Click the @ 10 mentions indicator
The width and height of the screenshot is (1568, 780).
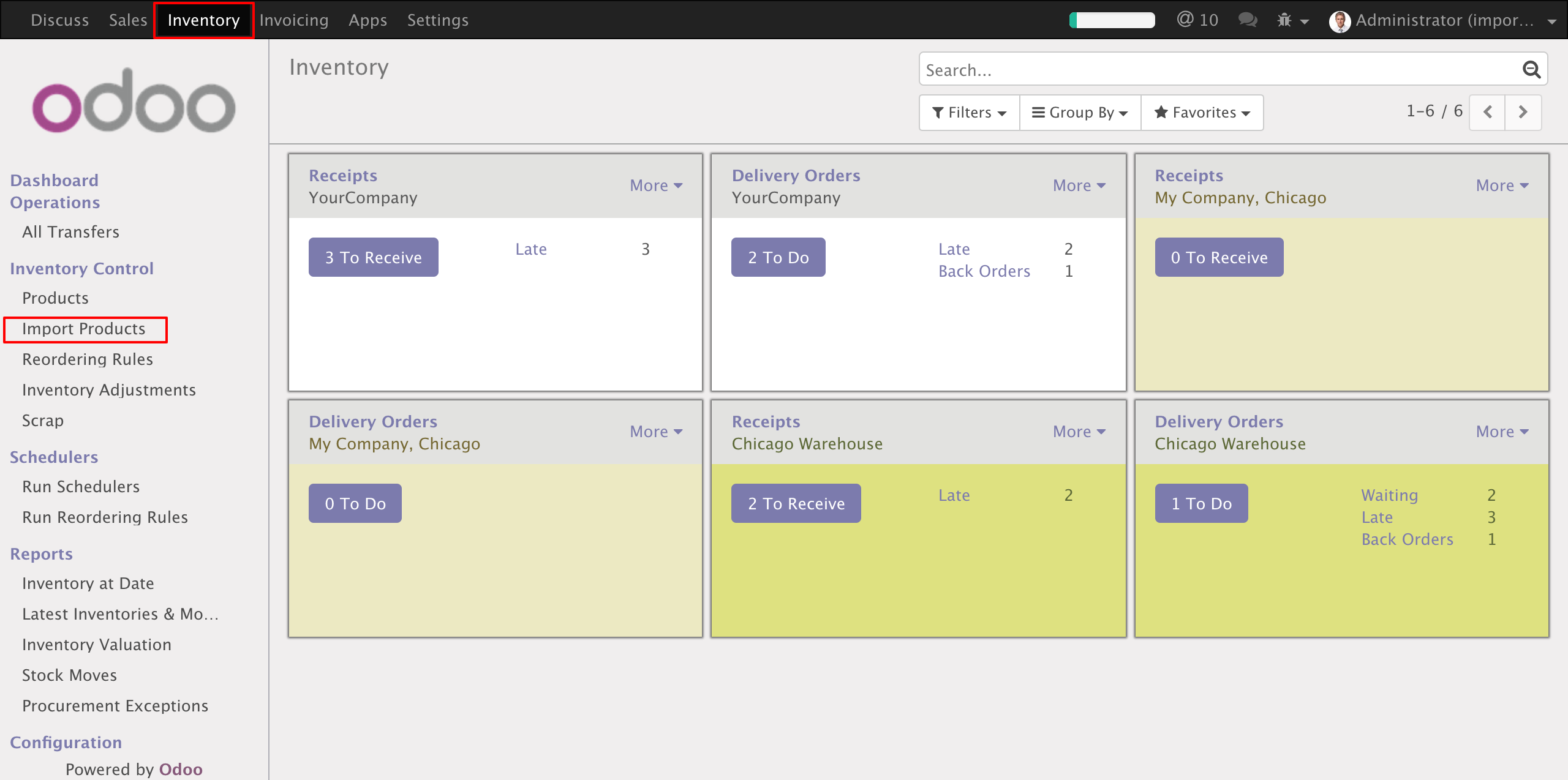click(1197, 20)
